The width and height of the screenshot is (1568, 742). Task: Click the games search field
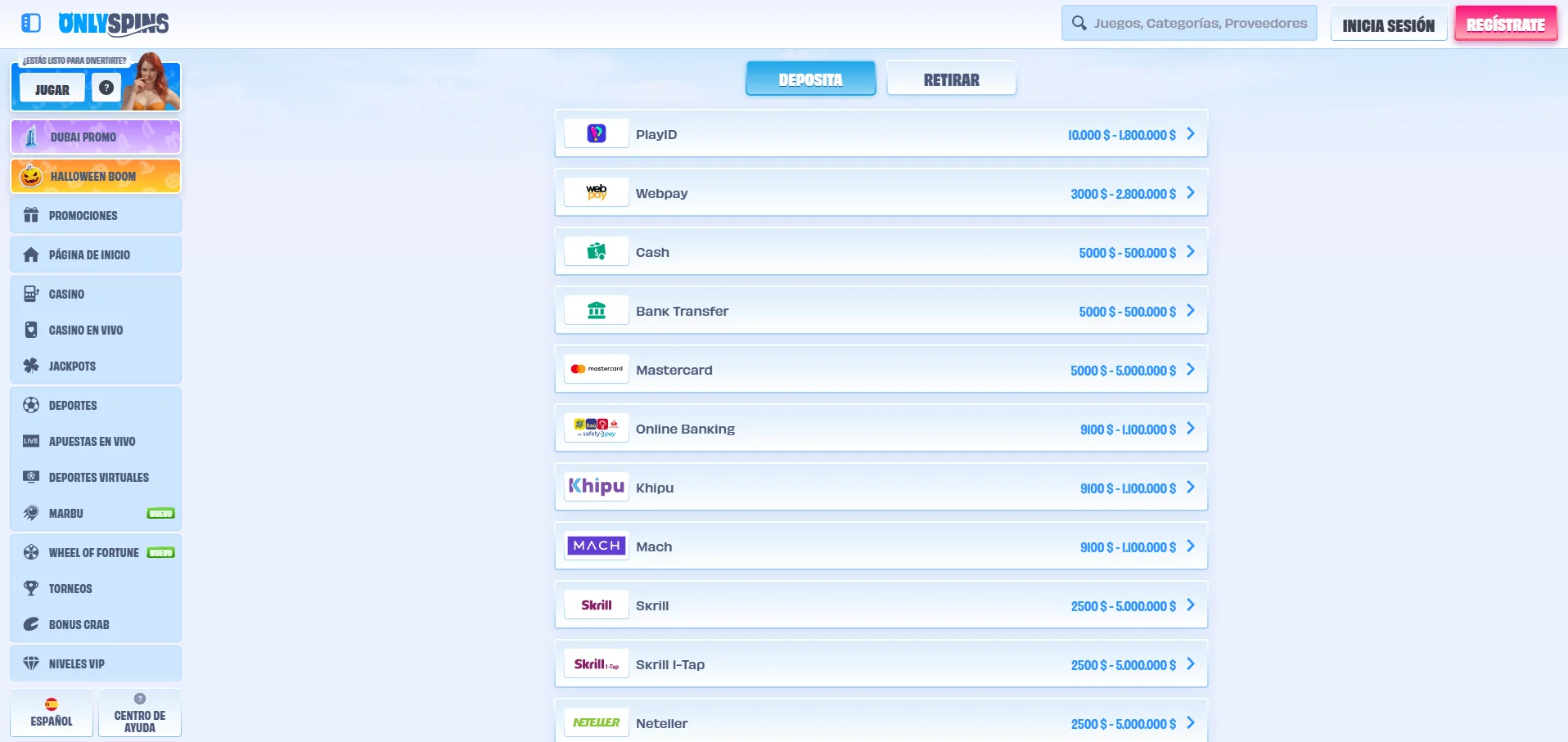tap(1199, 23)
